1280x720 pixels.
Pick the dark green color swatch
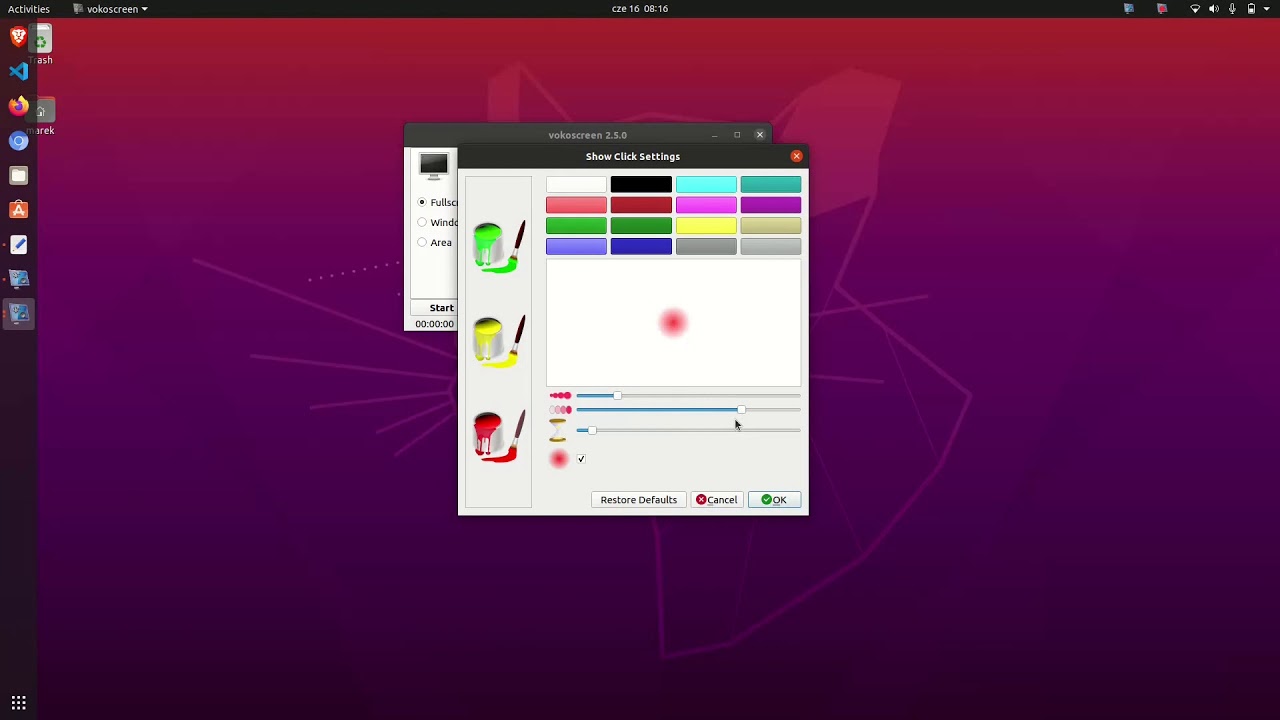[641, 226]
